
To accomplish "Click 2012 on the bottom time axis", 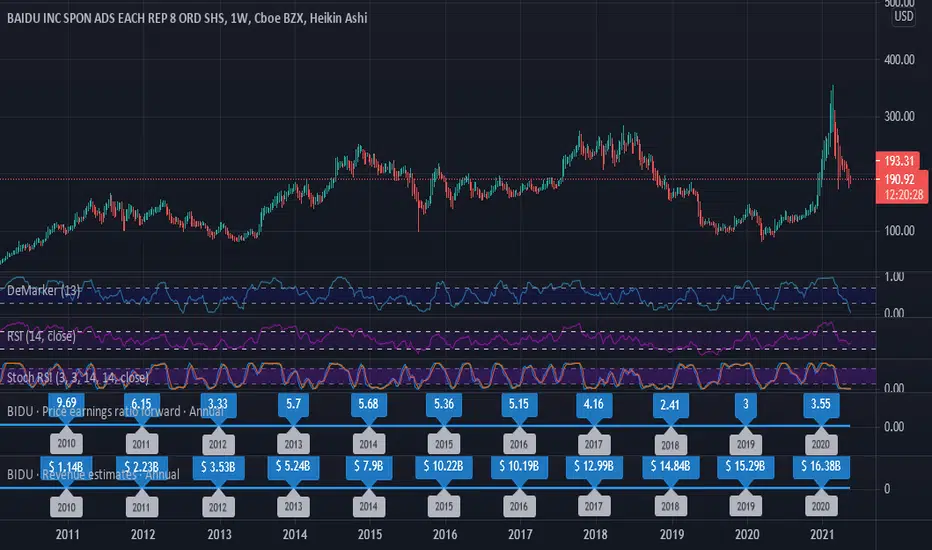I will [x=143, y=534].
